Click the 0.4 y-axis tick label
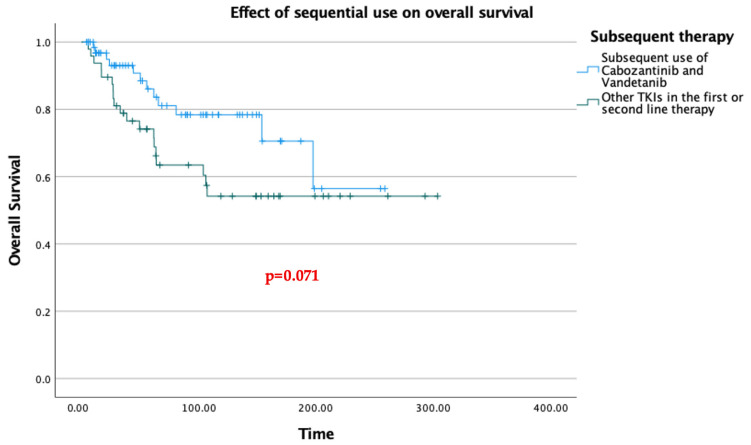 point(43,245)
